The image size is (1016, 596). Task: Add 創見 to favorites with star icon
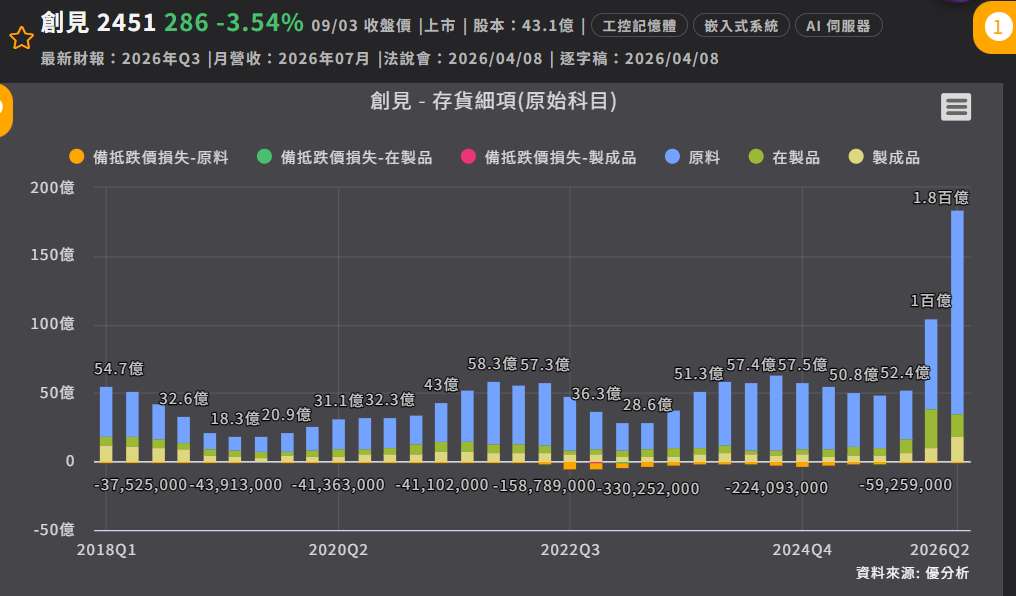pyautogui.click(x=21, y=38)
